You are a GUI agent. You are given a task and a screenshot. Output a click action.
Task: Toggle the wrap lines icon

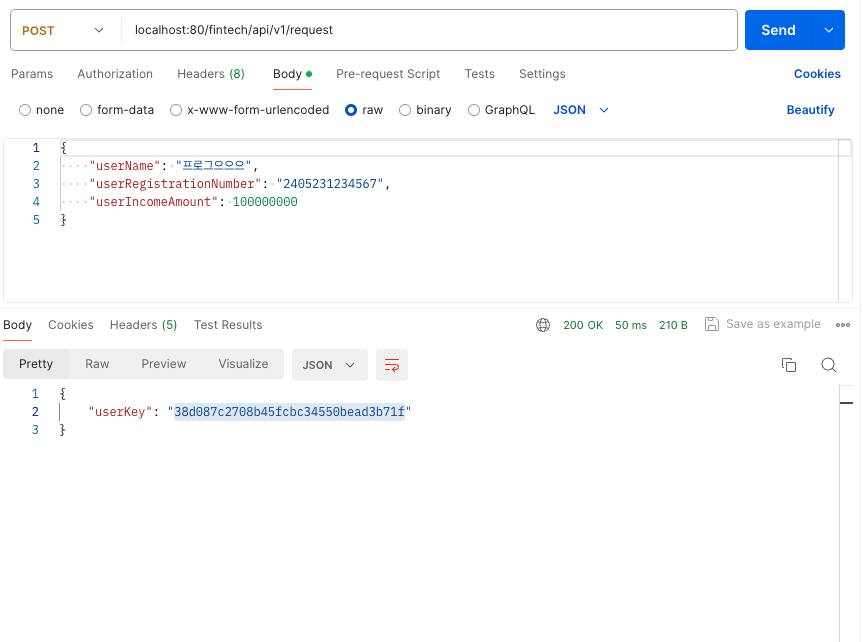[392, 365]
